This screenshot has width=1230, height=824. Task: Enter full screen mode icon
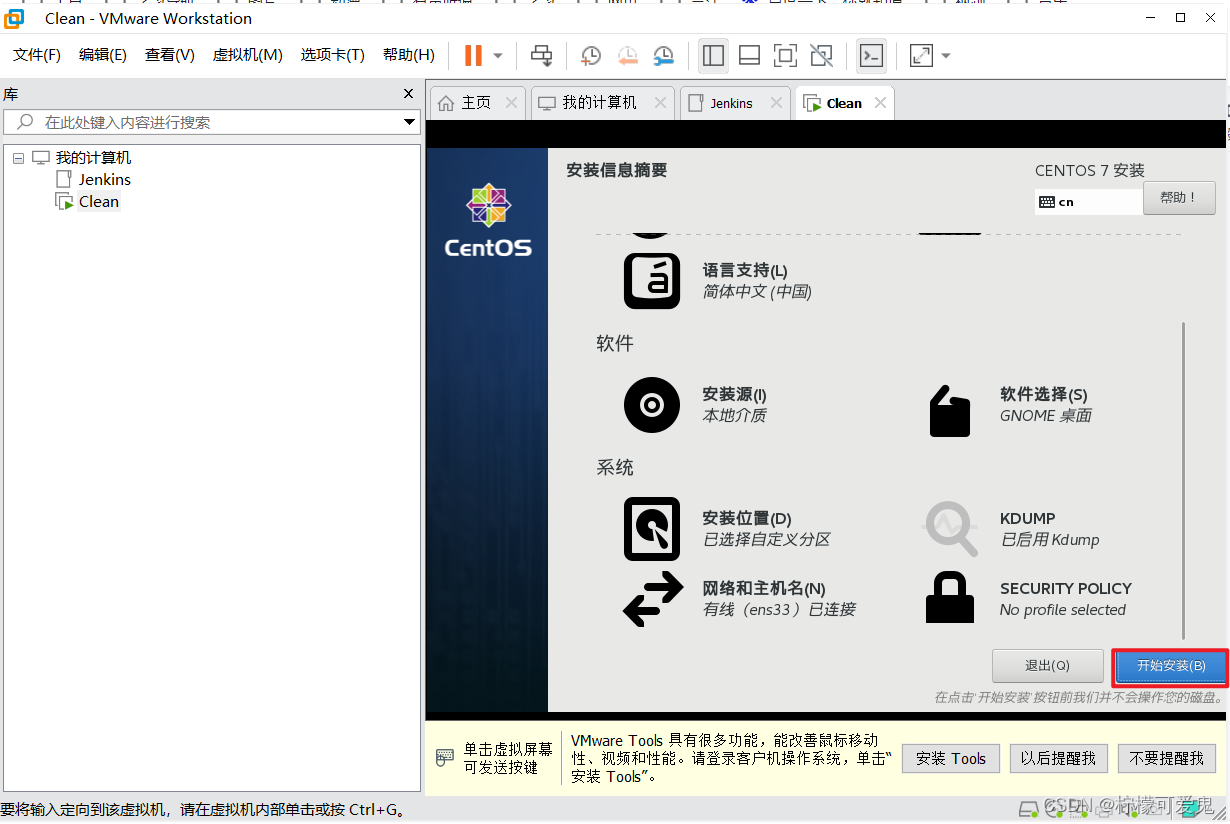(785, 55)
